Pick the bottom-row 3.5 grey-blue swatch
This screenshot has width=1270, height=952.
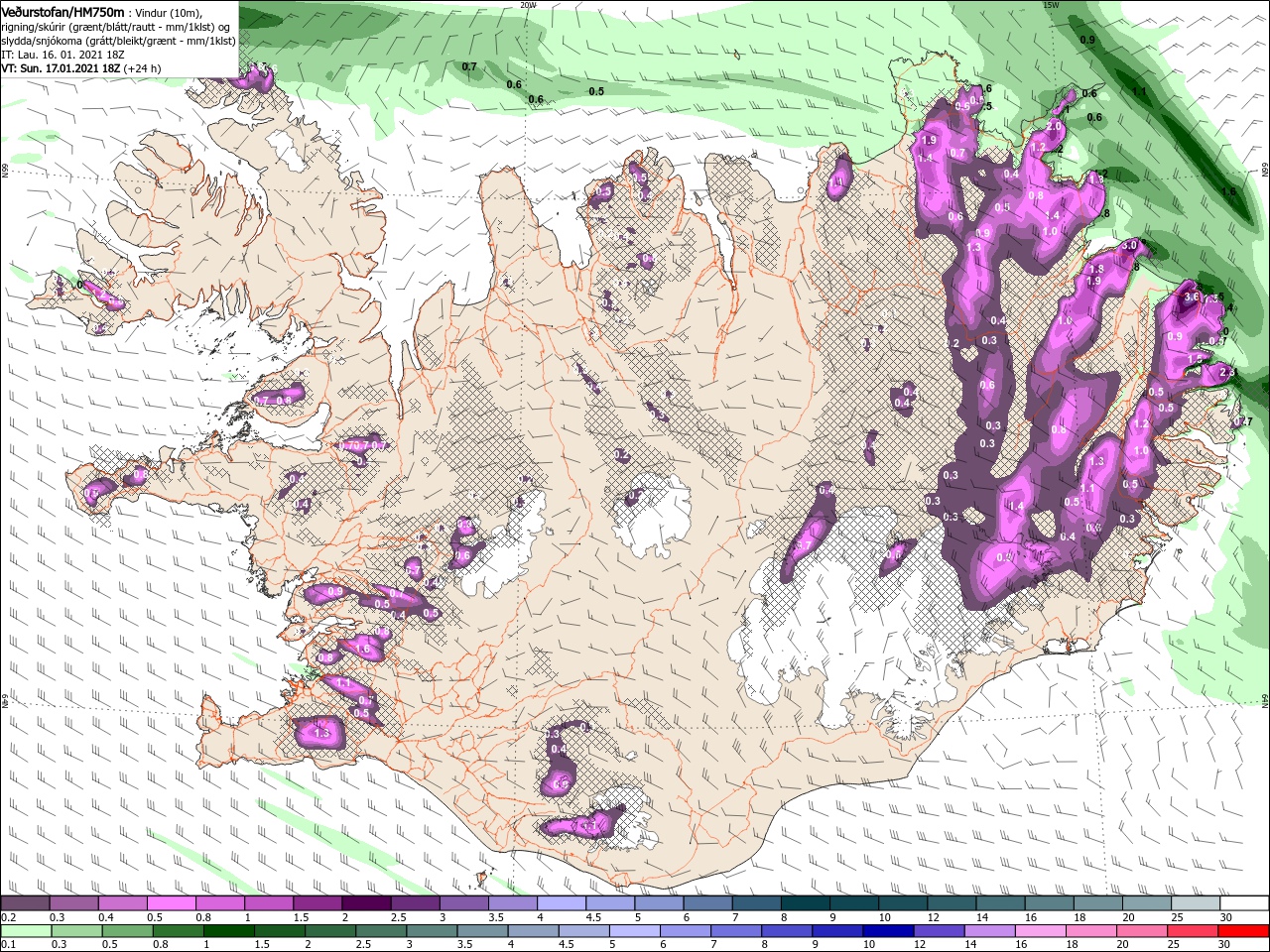483,931
